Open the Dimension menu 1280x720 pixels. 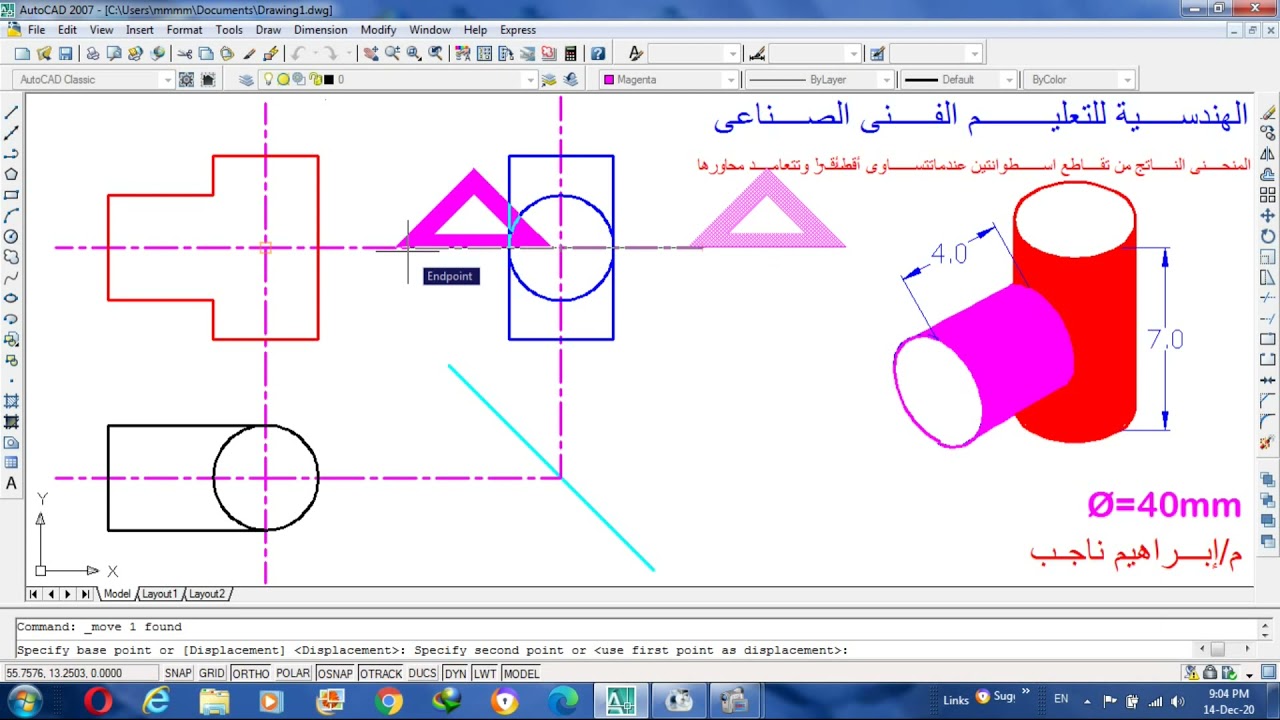click(320, 30)
